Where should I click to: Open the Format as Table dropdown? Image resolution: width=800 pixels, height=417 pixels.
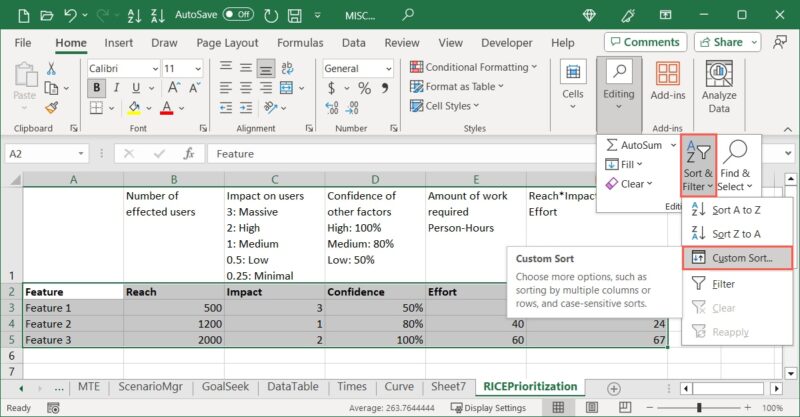pyautogui.click(x=457, y=86)
